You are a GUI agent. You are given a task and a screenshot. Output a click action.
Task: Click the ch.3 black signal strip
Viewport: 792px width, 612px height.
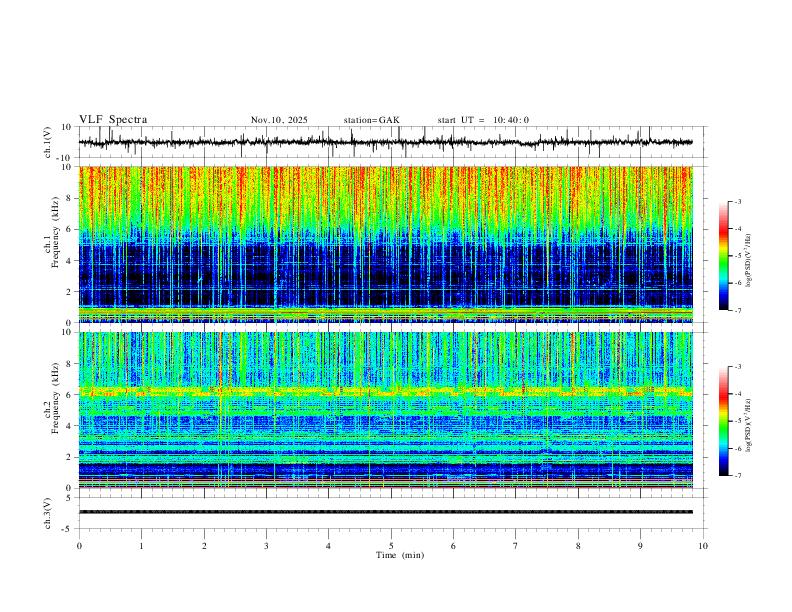(386, 512)
